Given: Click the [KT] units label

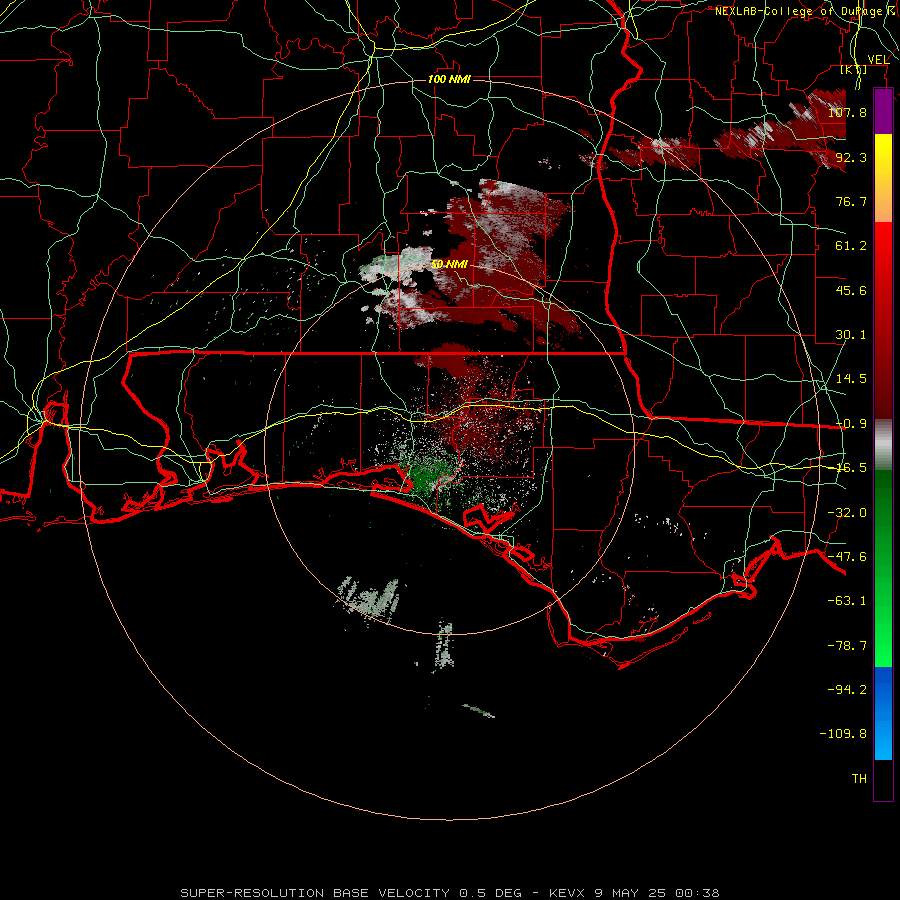Looking at the screenshot, I should (854, 69).
